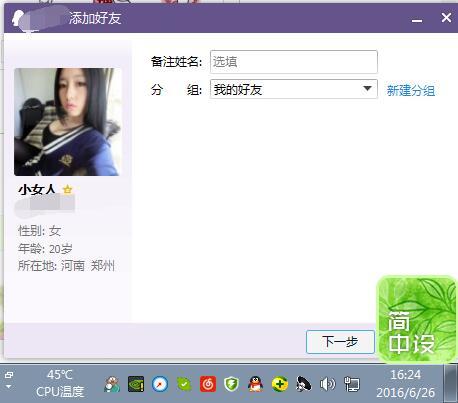The width and height of the screenshot is (458, 403).
Task: Click the 新建分组 link
Action: [411, 90]
